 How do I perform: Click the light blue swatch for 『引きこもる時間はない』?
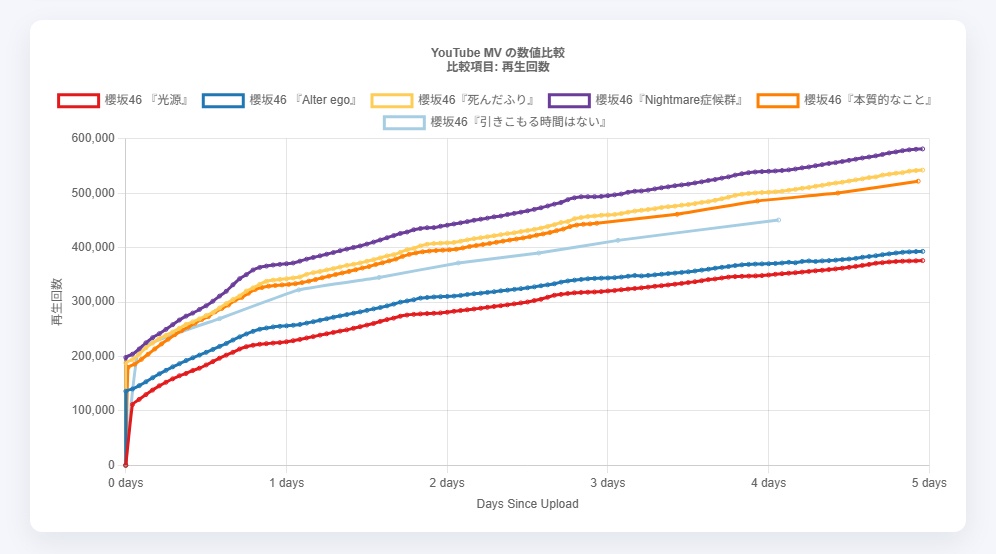point(403,122)
